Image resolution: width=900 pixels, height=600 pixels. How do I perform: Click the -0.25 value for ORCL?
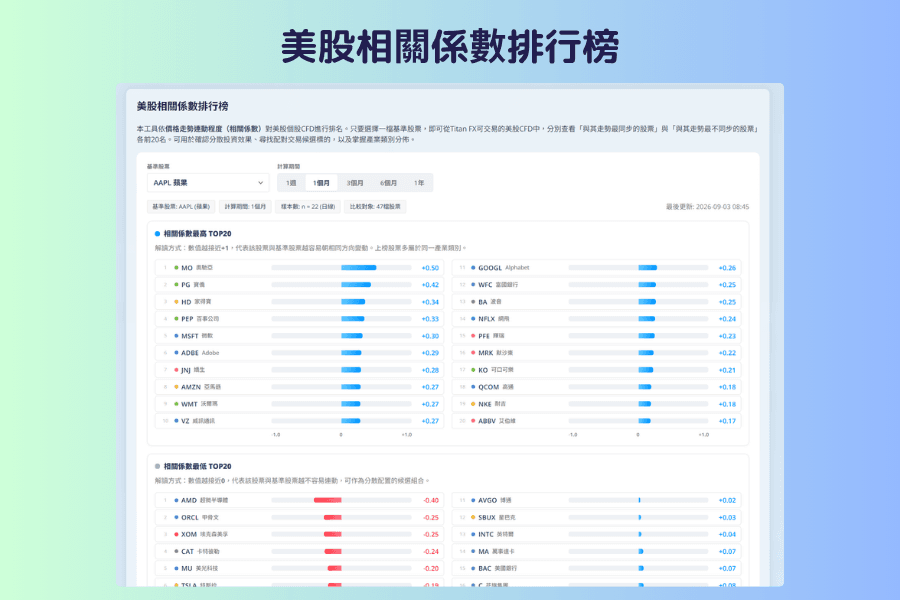point(430,517)
